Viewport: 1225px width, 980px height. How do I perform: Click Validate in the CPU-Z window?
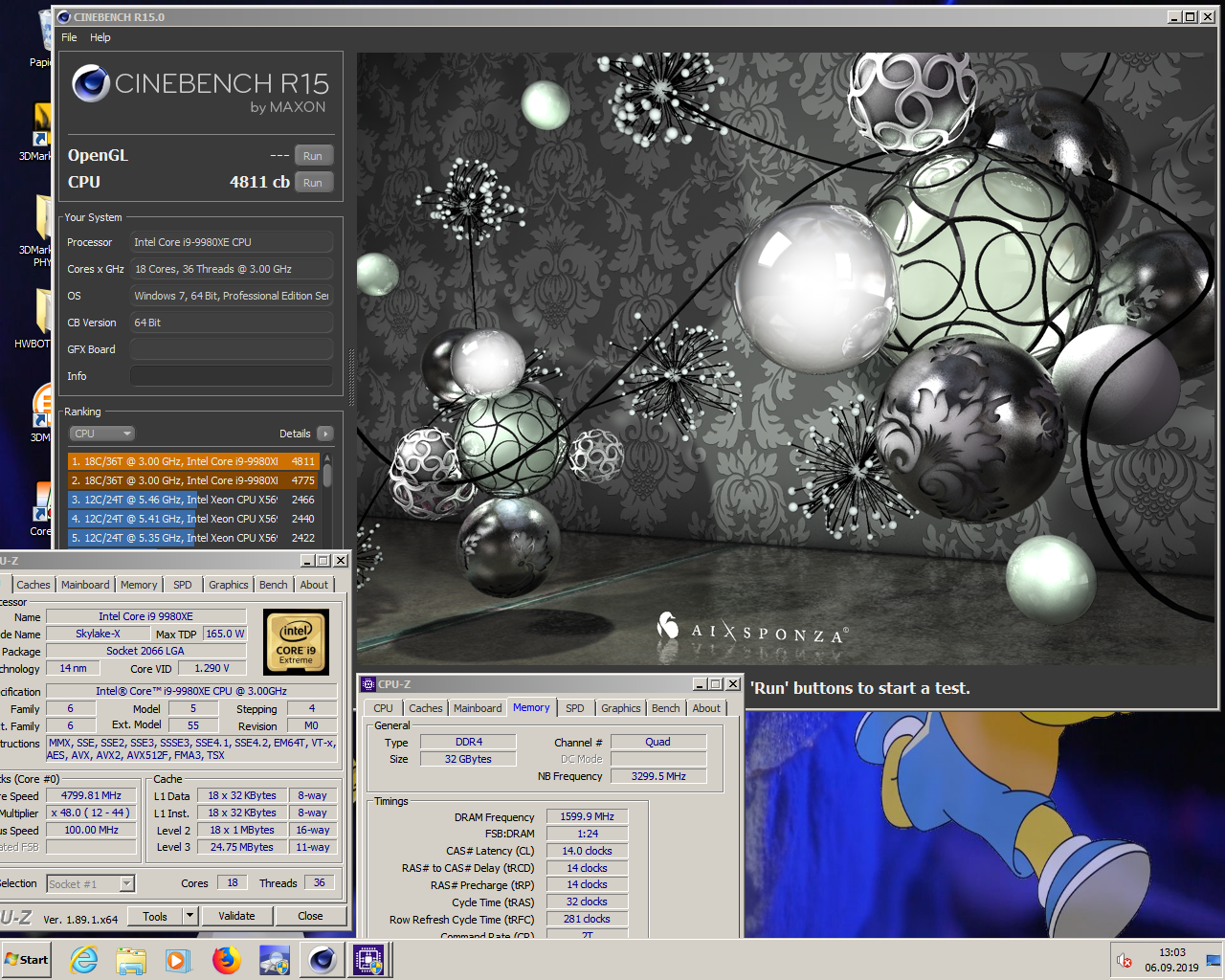[236, 916]
